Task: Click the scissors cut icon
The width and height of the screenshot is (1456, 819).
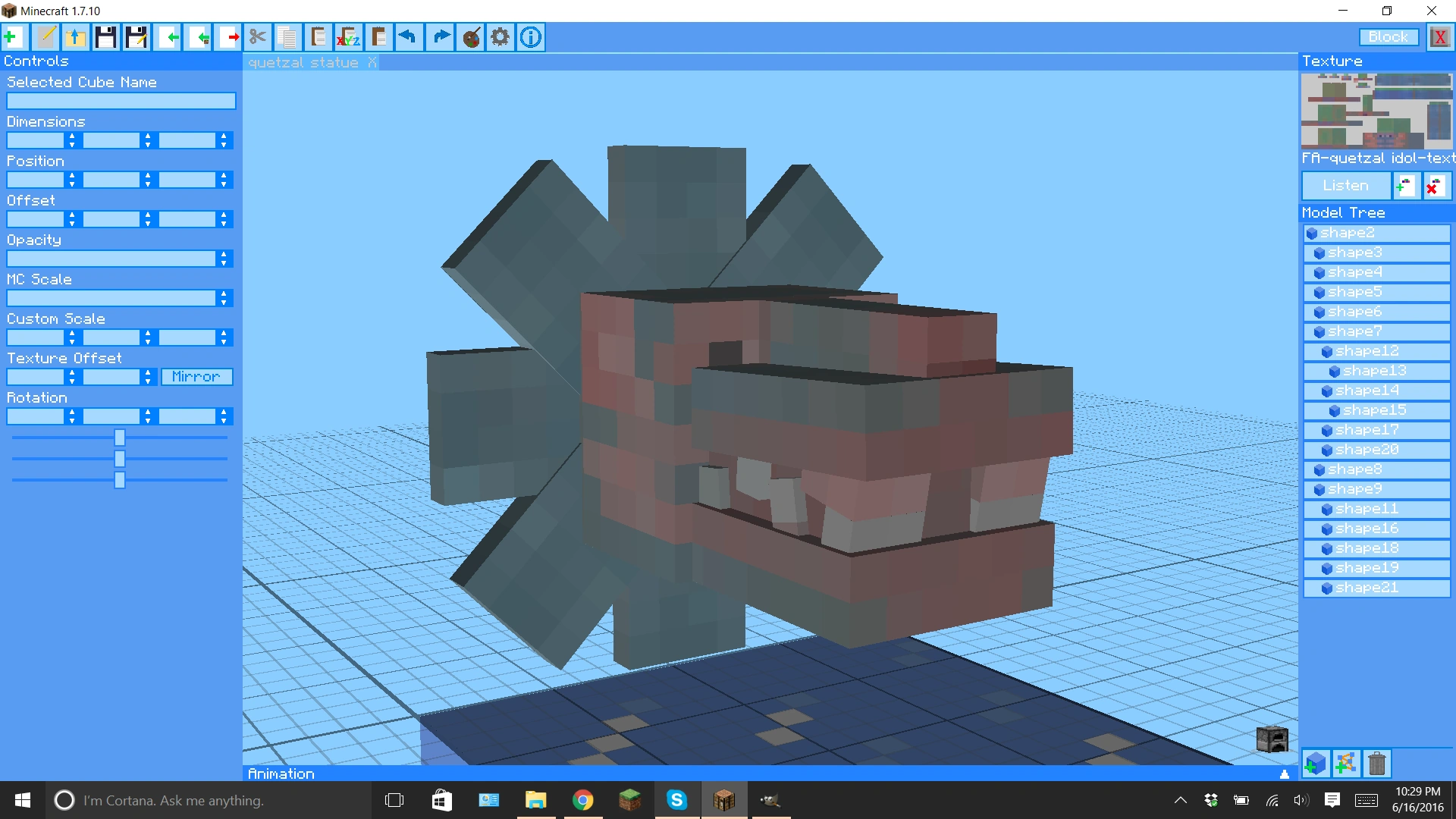Action: point(258,36)
